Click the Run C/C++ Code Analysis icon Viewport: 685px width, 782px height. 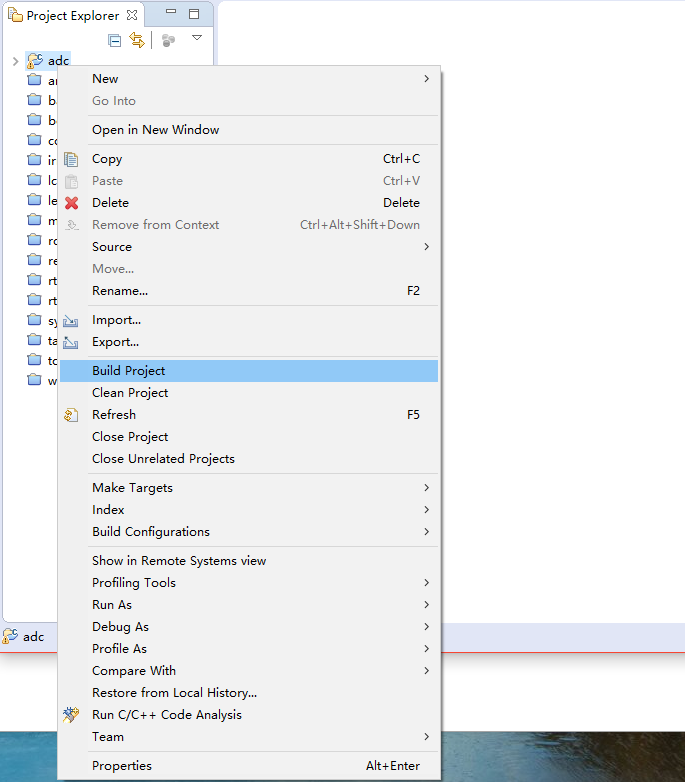(71, 715)
